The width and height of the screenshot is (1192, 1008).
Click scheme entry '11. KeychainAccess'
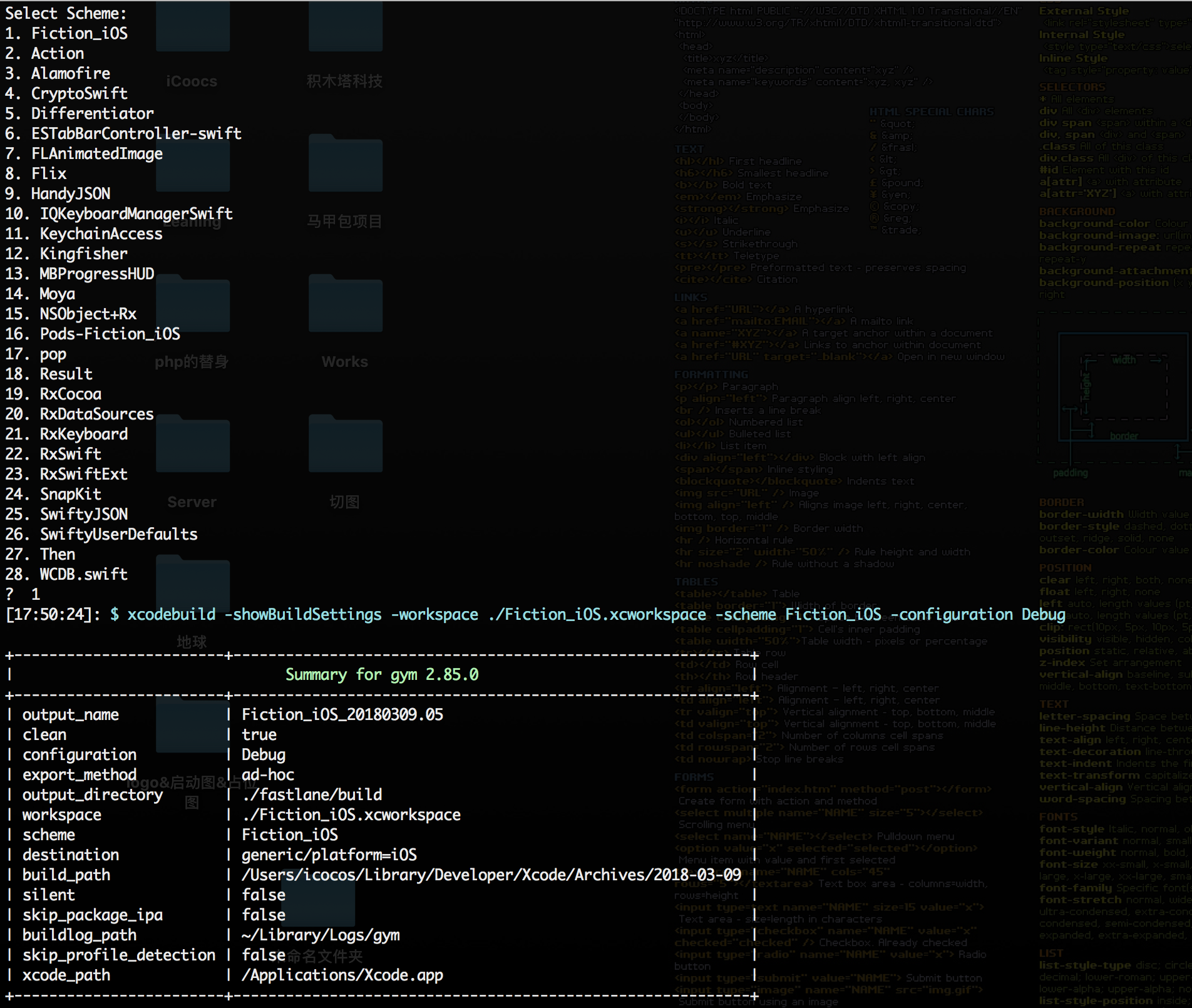coord(84,234)
